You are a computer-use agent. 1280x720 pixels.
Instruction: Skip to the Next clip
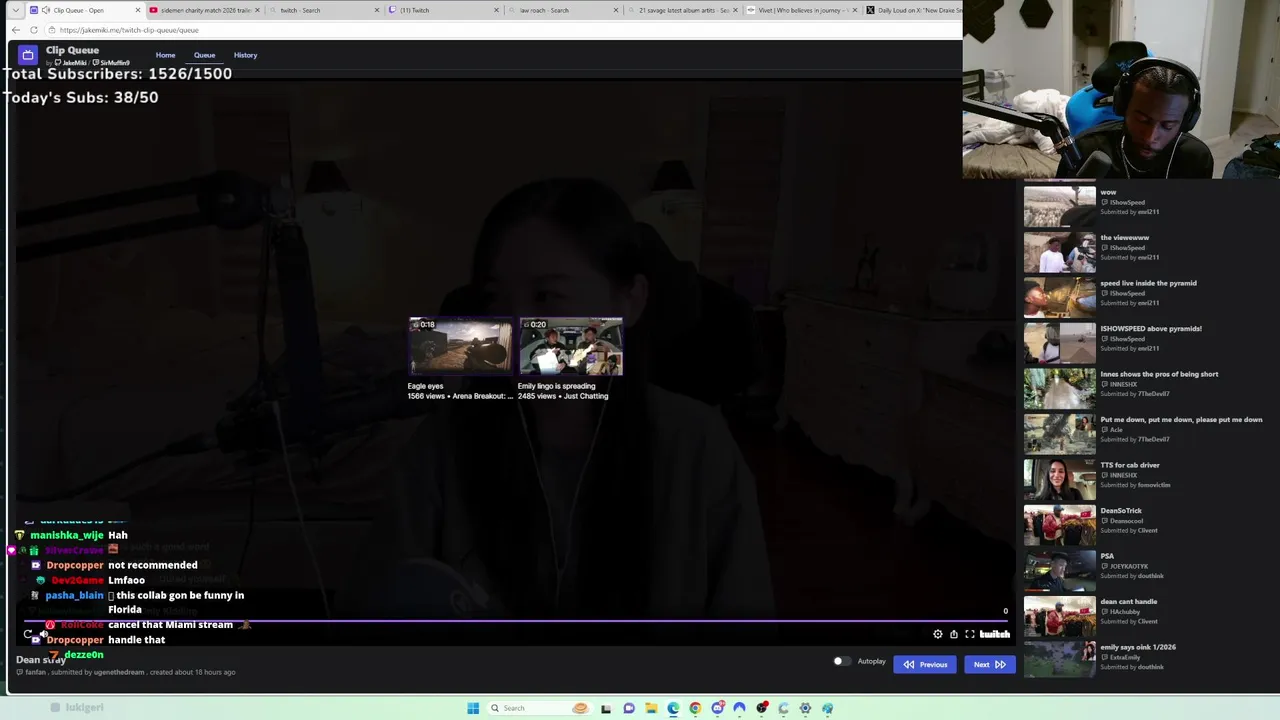point(989,664)
